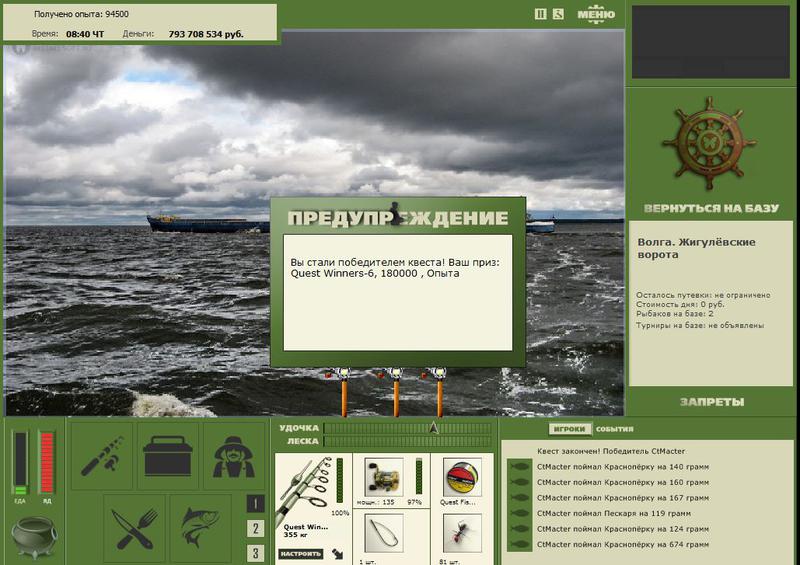Open the fish keepnet icon
Image resolution: width=800 pixels, height=565 pixels.
pyautogui.click(x=201, y=528)
